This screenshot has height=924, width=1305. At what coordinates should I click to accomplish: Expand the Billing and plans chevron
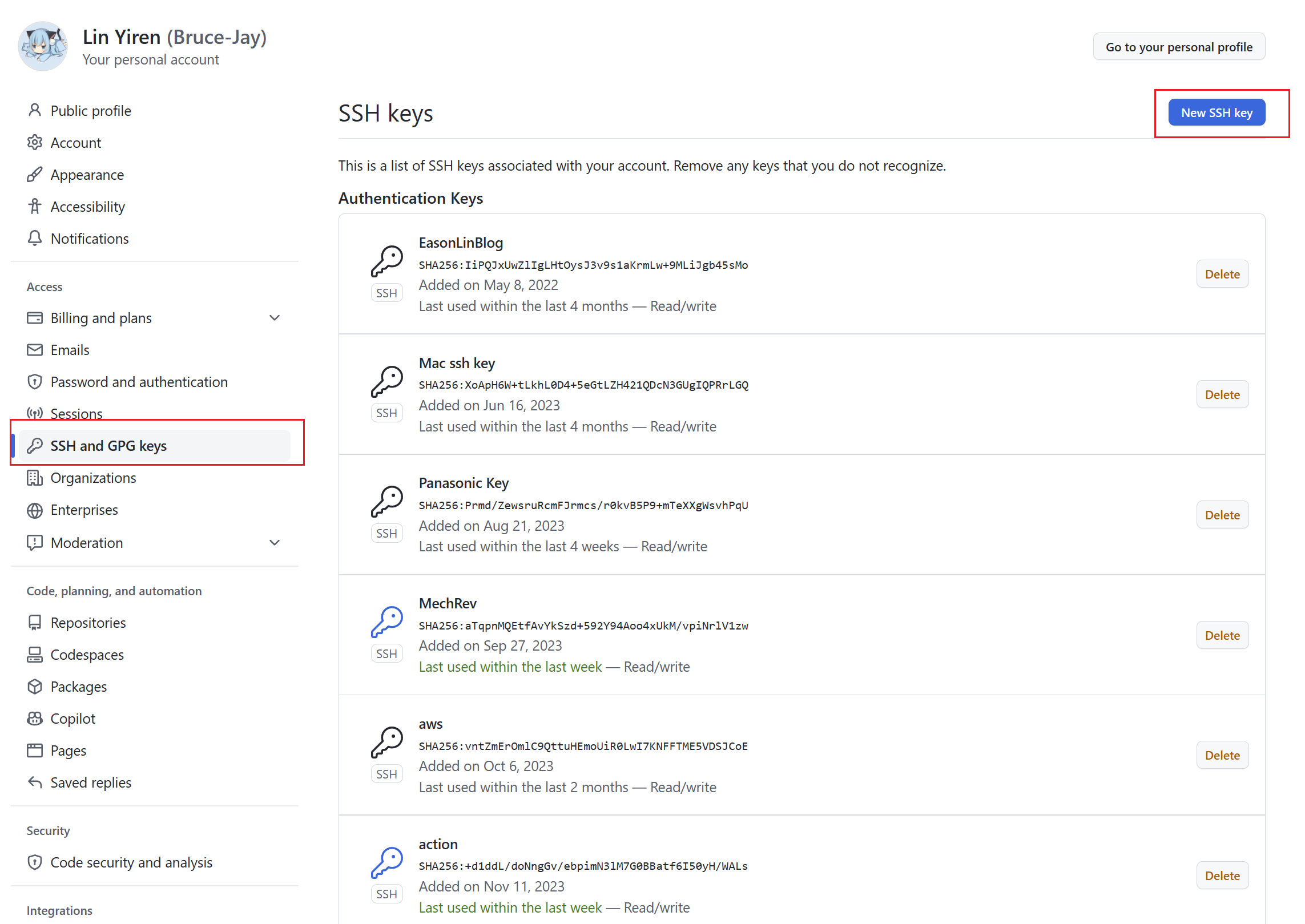(275, 318)
